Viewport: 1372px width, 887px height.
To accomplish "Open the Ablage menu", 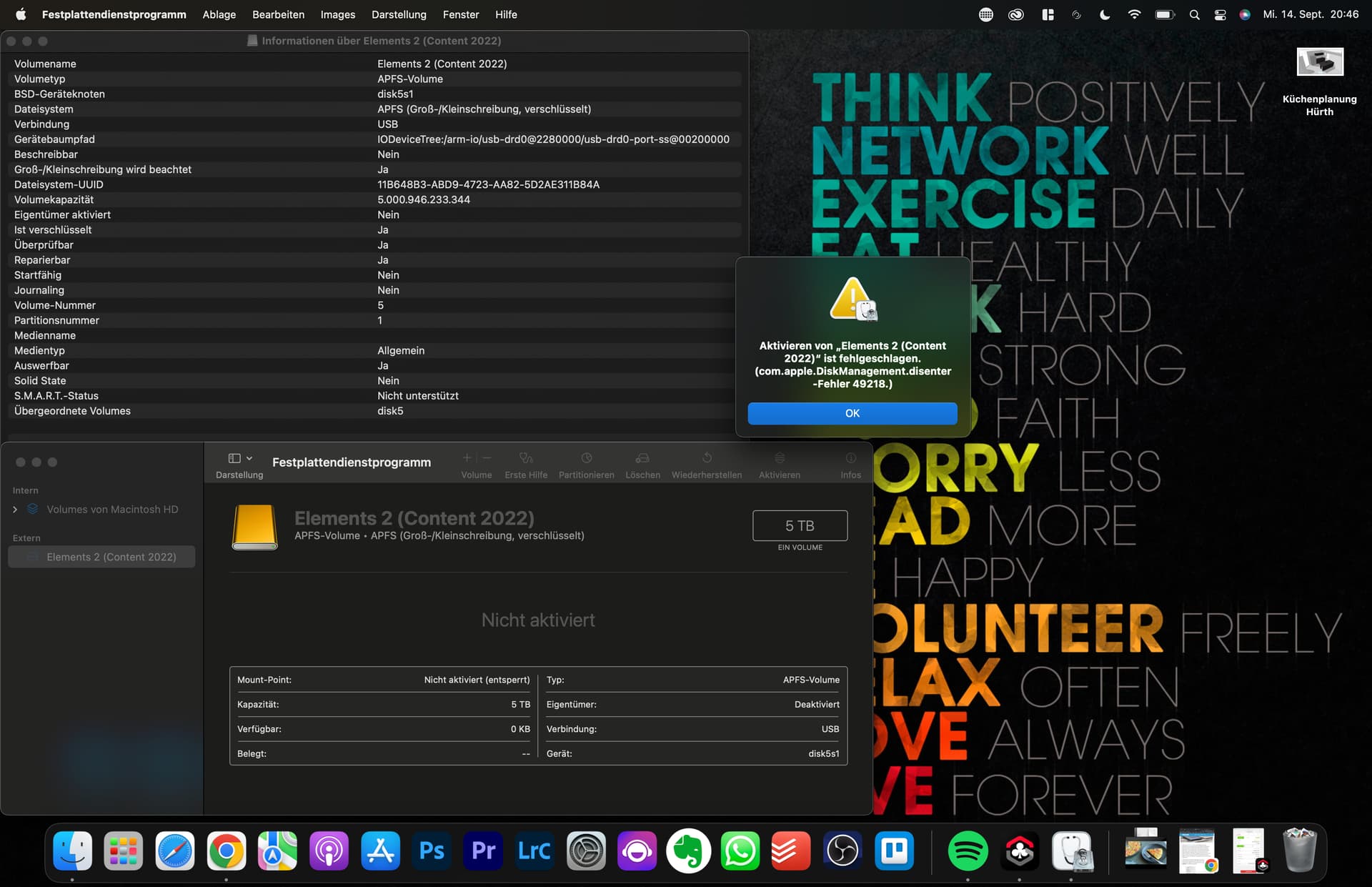I will tap(219, 14).
